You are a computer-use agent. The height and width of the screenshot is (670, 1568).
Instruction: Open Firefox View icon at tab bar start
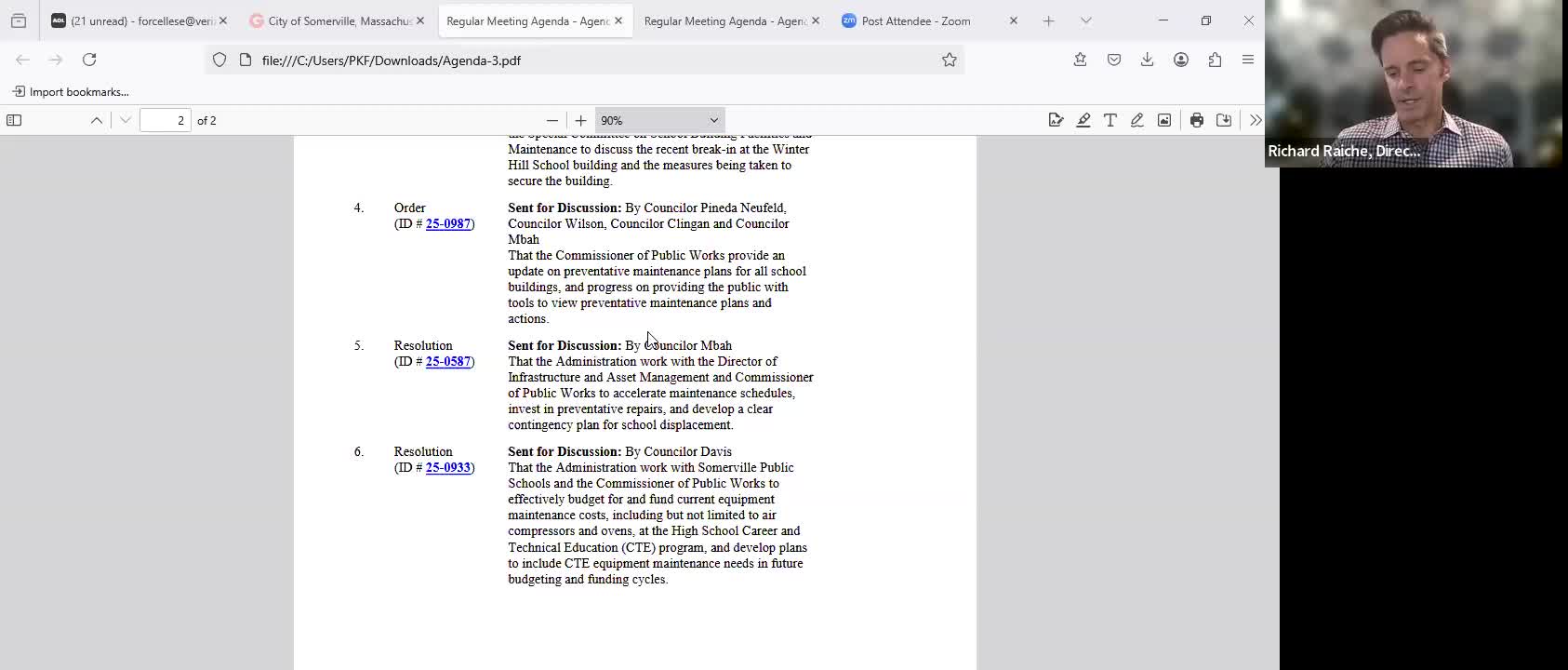[19, 20]
